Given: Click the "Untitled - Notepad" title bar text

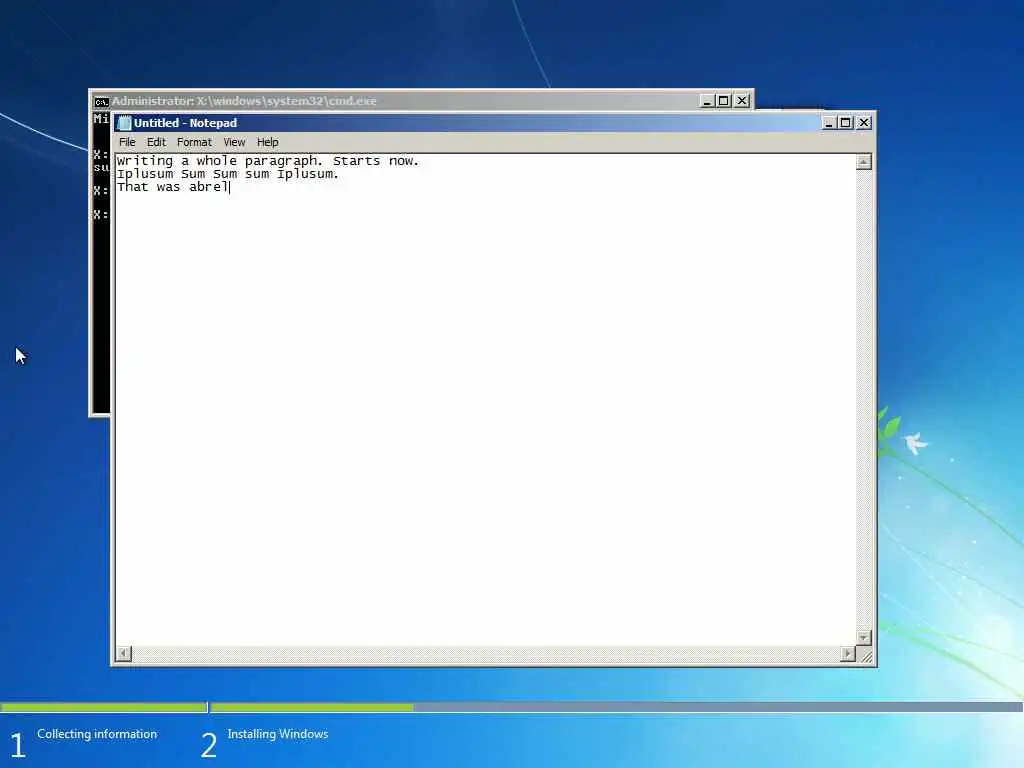Looking at the screenshot, I should pos(185,123).
